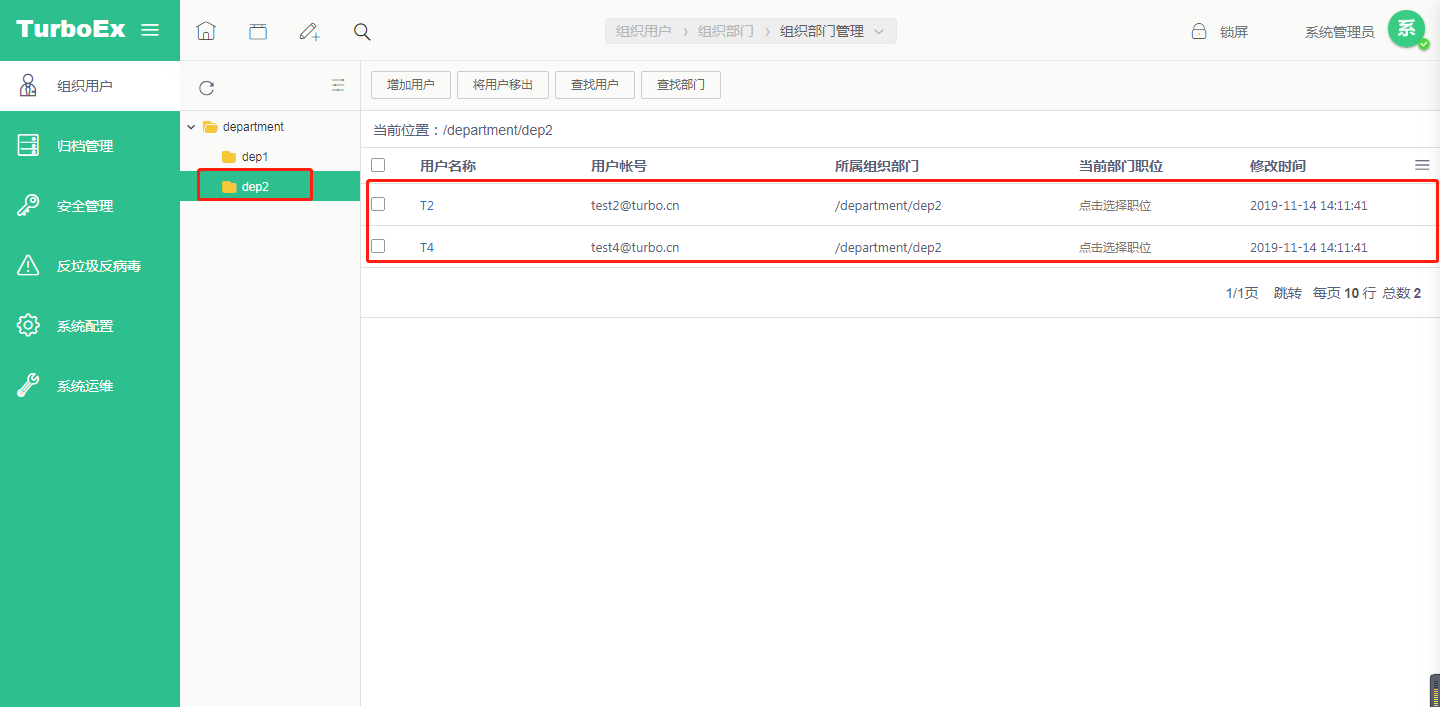Open the window panel icon in toolbar
Image resolution: width=1440 pixels, height=707 pixels.
coord(258,31)
